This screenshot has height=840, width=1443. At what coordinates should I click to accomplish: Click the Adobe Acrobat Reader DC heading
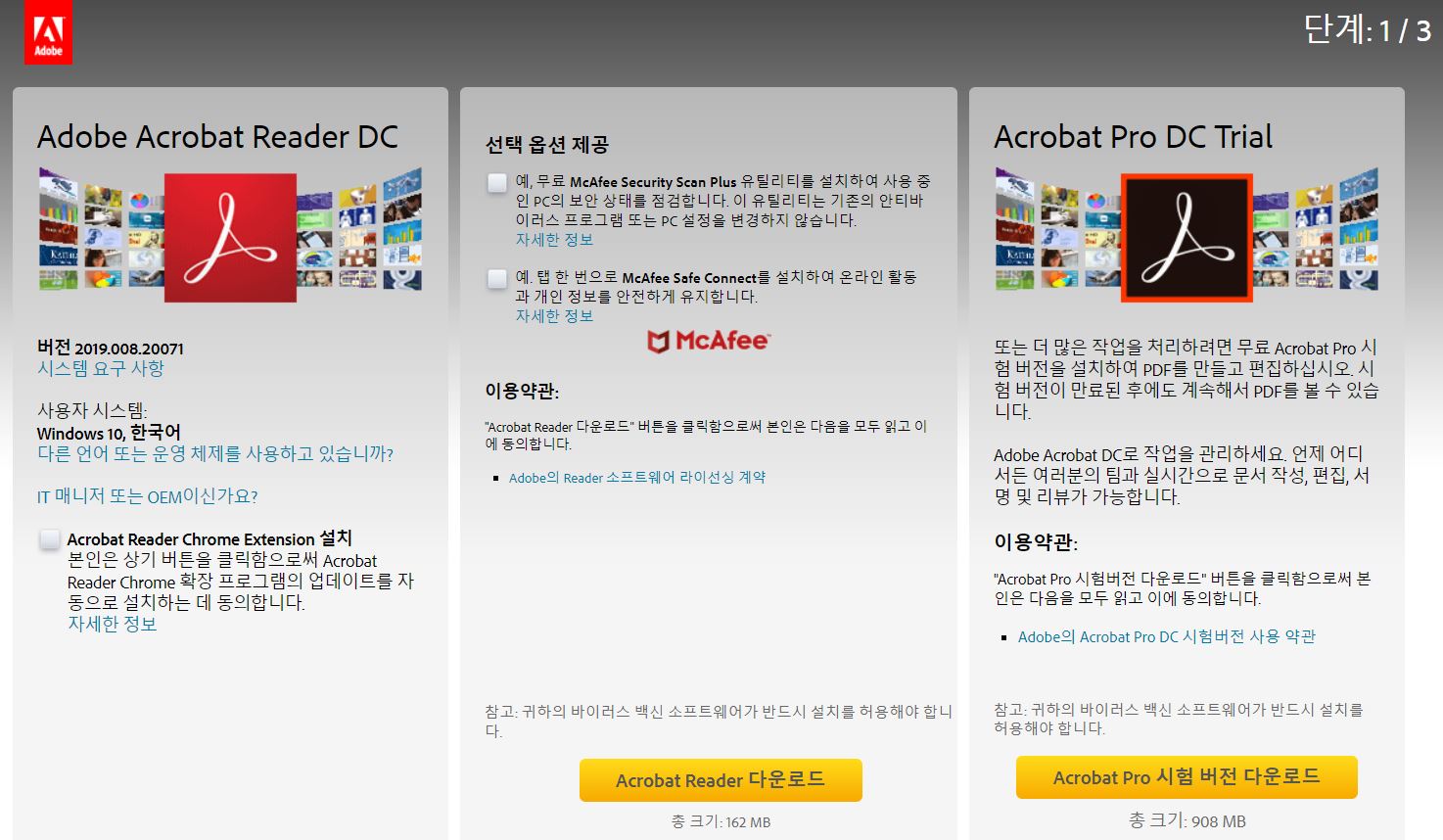click(217, 137)
